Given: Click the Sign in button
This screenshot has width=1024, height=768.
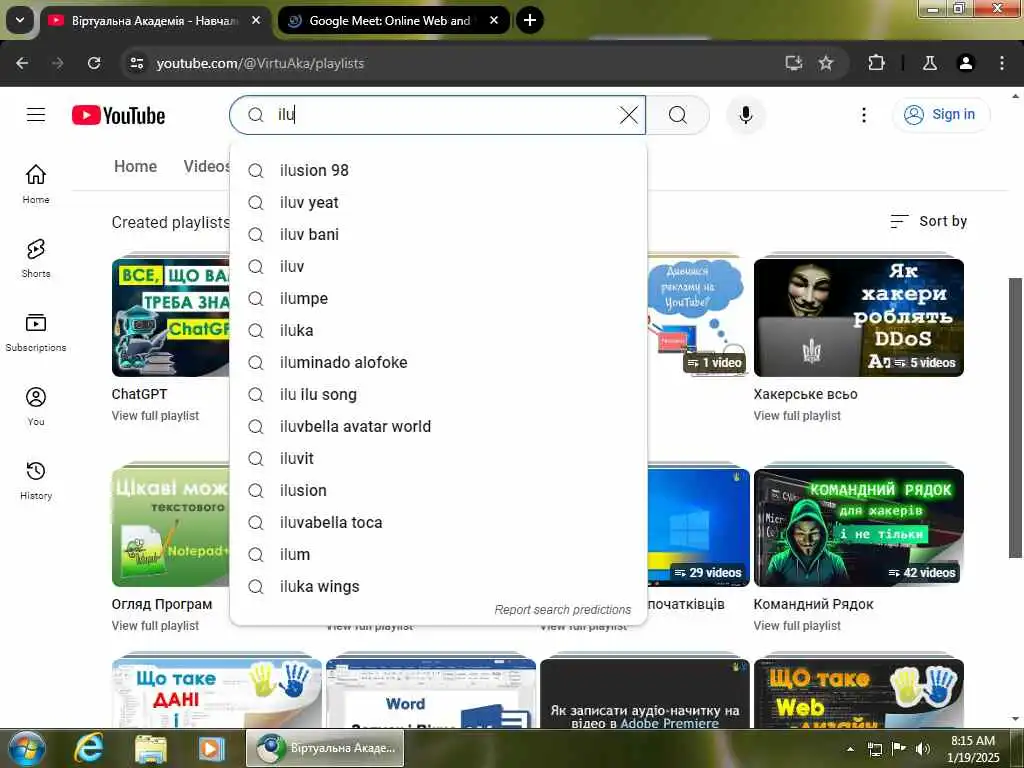Looking at the screenshot, I should coord(940,115).
